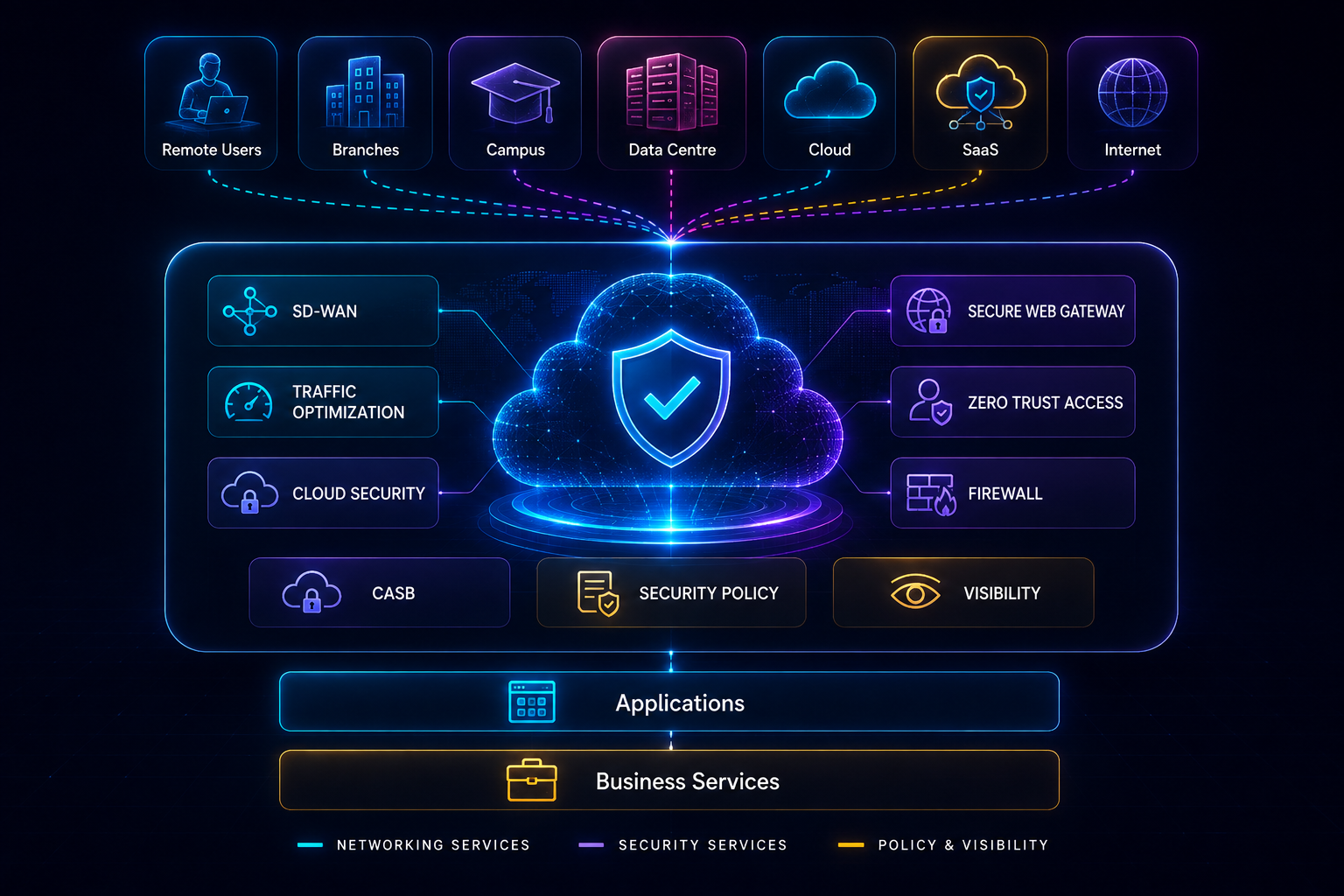The image size is (1344, 896).
Task: Select the purple Security Services legend swatch
Action: click(x=591, y=845)
